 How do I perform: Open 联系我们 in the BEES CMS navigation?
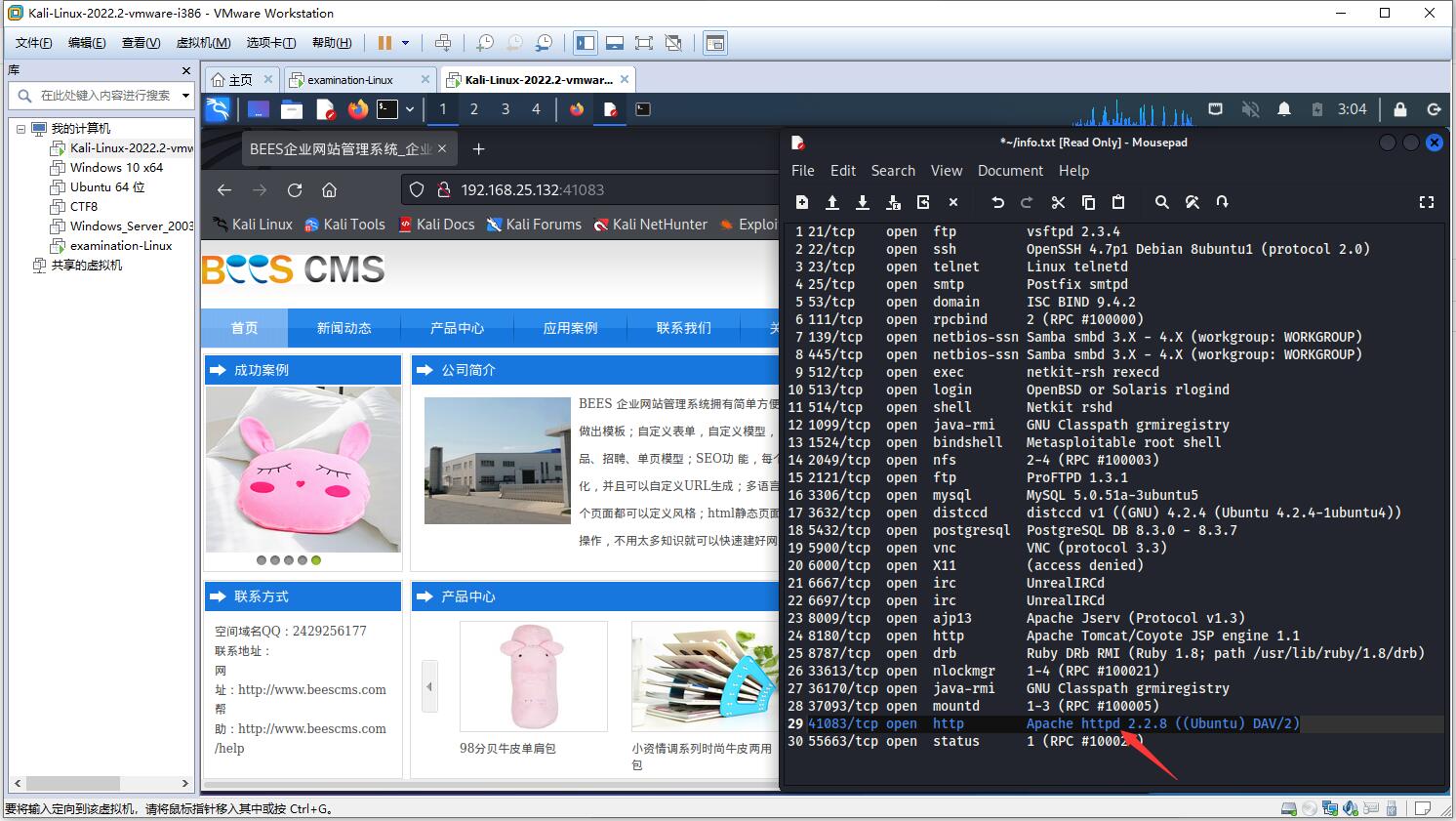pos(684,328)
